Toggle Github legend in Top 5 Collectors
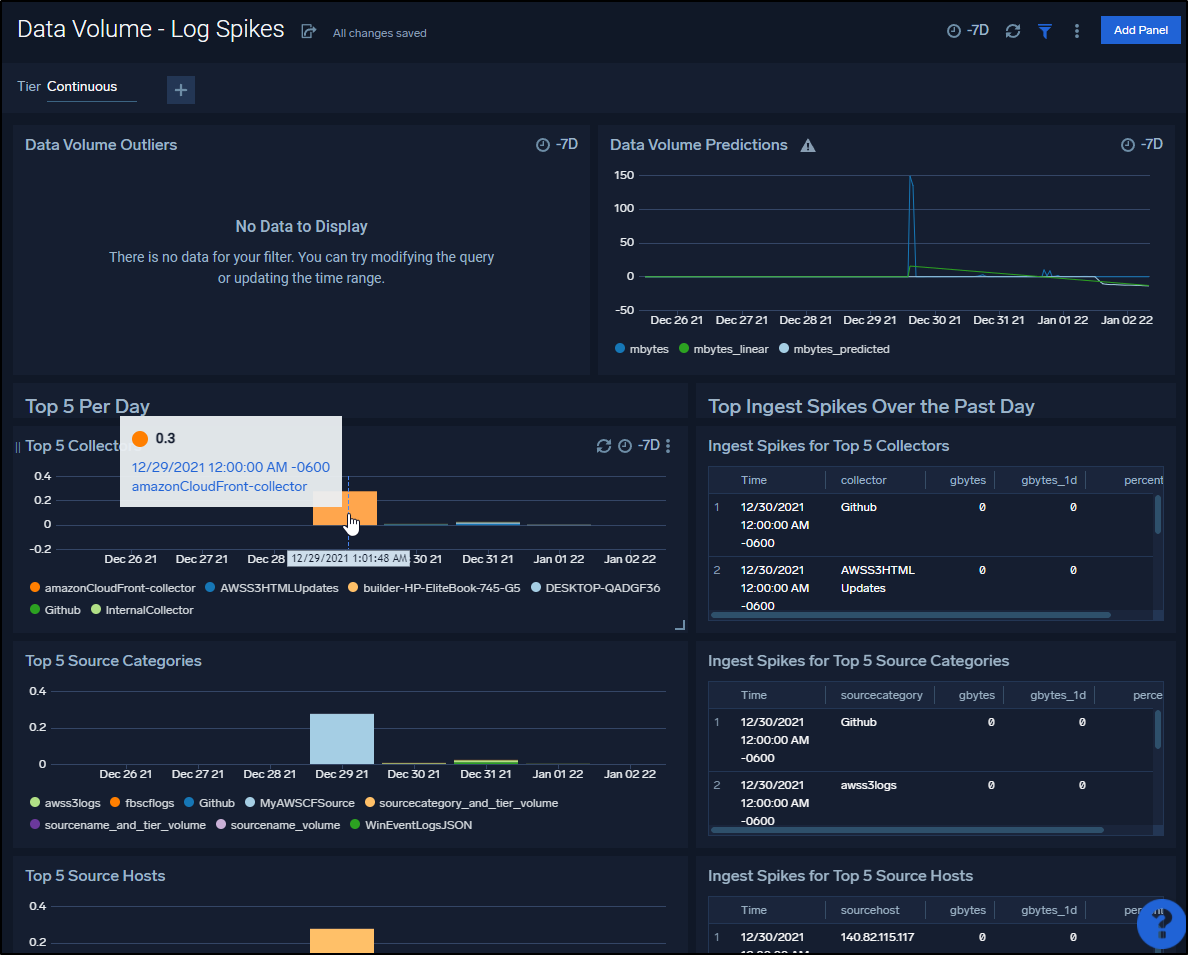Viewport: 1188px width, 955px height. 55,610
